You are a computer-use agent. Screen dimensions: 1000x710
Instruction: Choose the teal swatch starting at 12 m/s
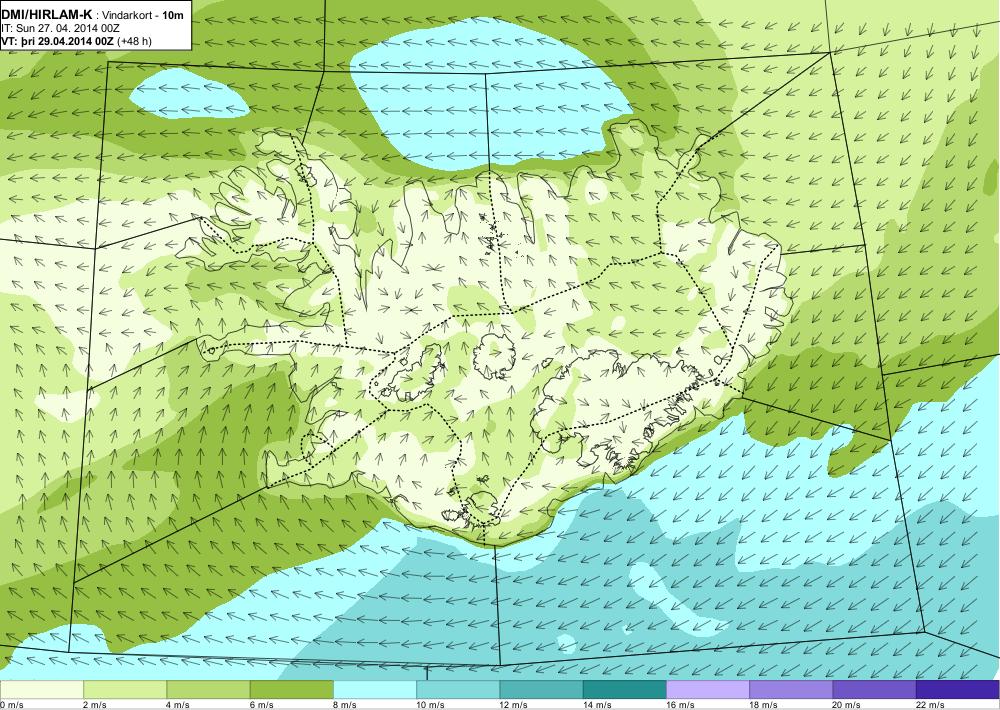[541, 690]
